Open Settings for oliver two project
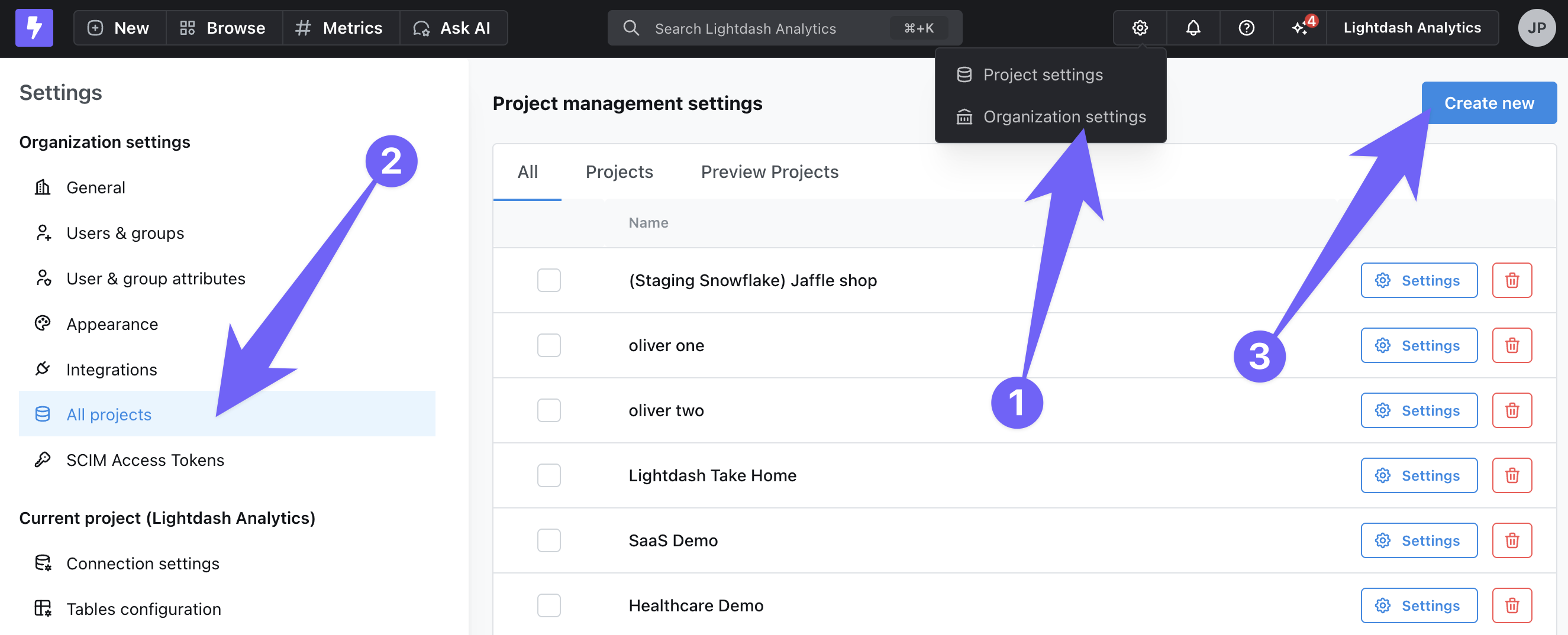The image size is (1568, 635). pyautogui.click(x=1418, y=410)
